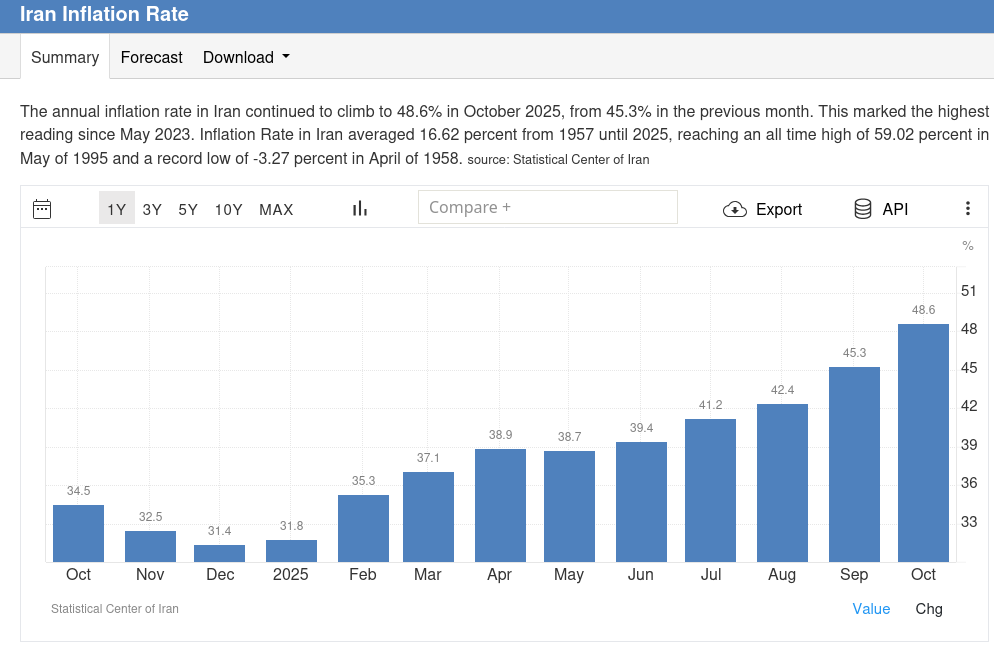Click the y-axis label 51

click(969, 291)
